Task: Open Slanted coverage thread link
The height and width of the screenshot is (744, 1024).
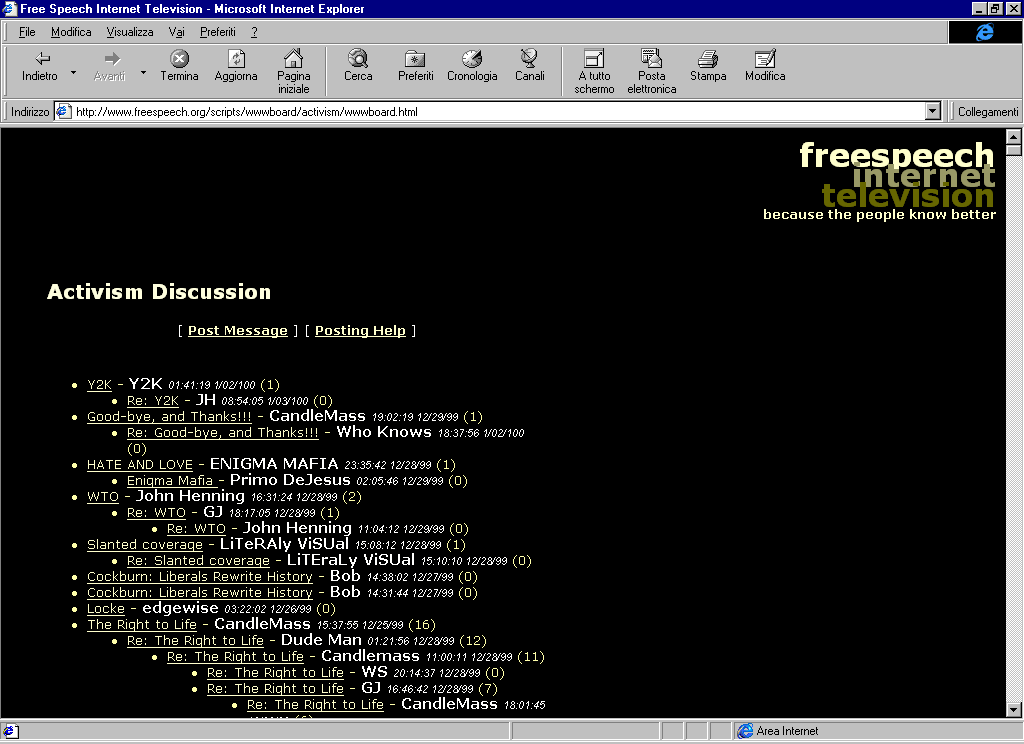Action: point(145,545)
